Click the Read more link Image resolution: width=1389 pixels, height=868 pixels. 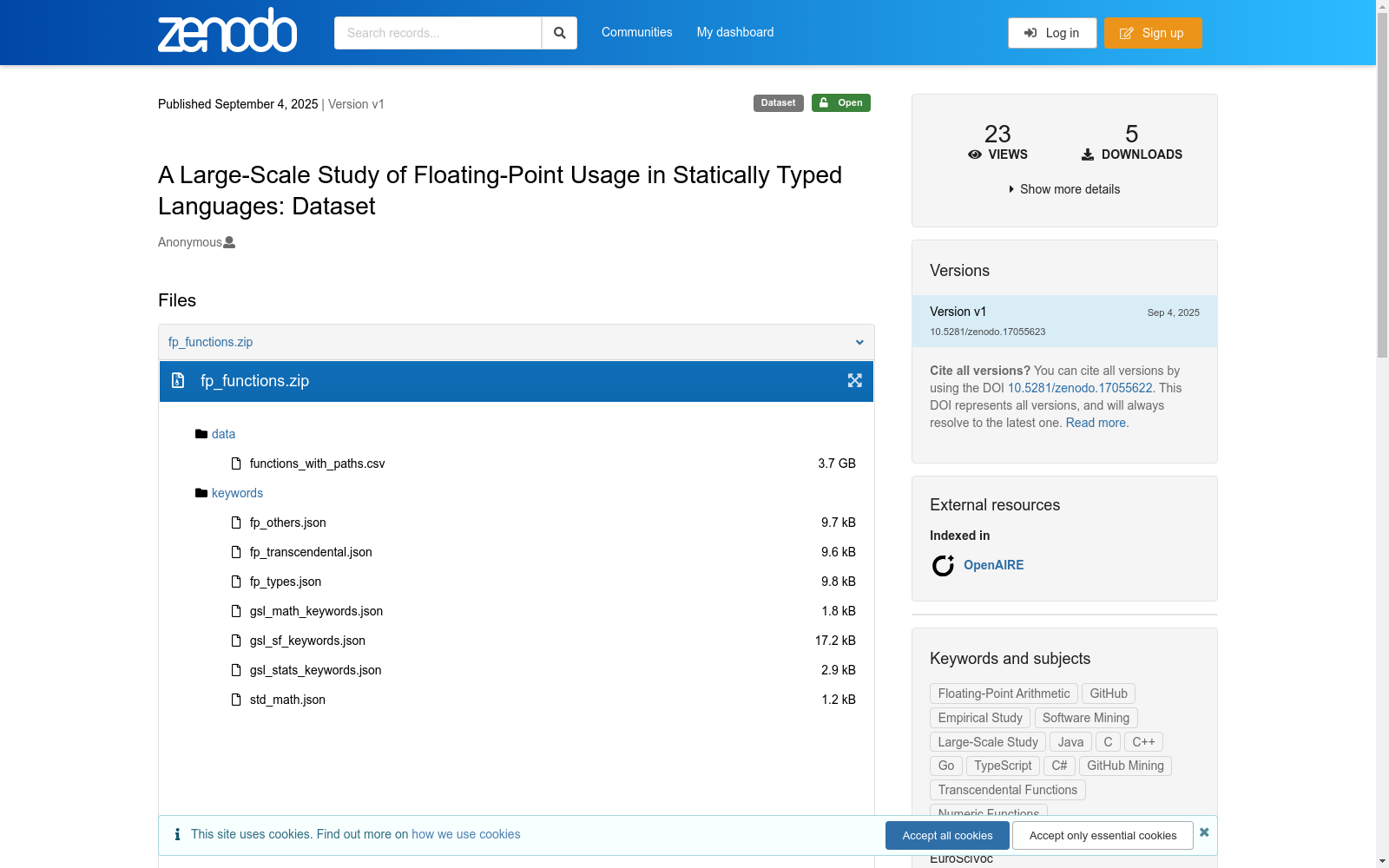tap(1096, 423)
